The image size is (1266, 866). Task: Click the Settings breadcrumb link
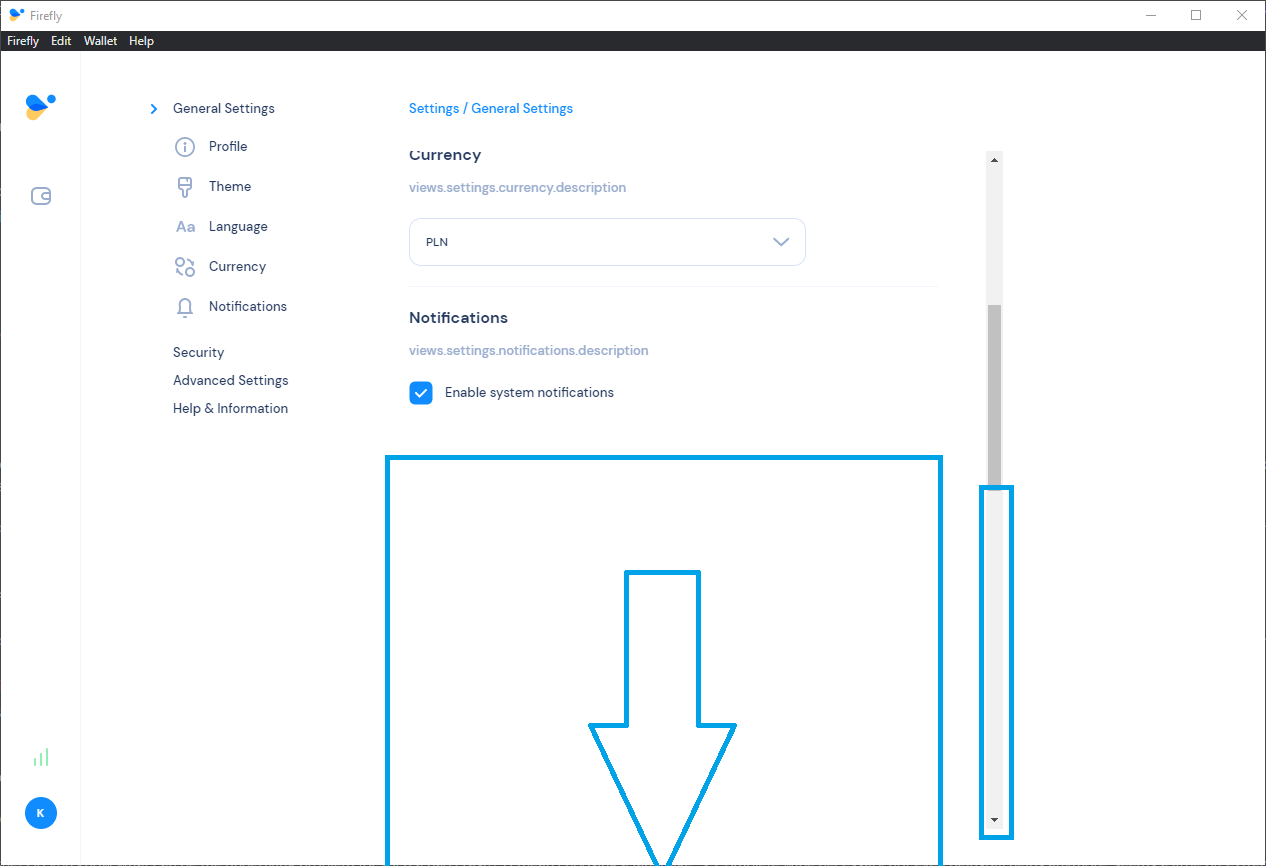tap(433, 108)
